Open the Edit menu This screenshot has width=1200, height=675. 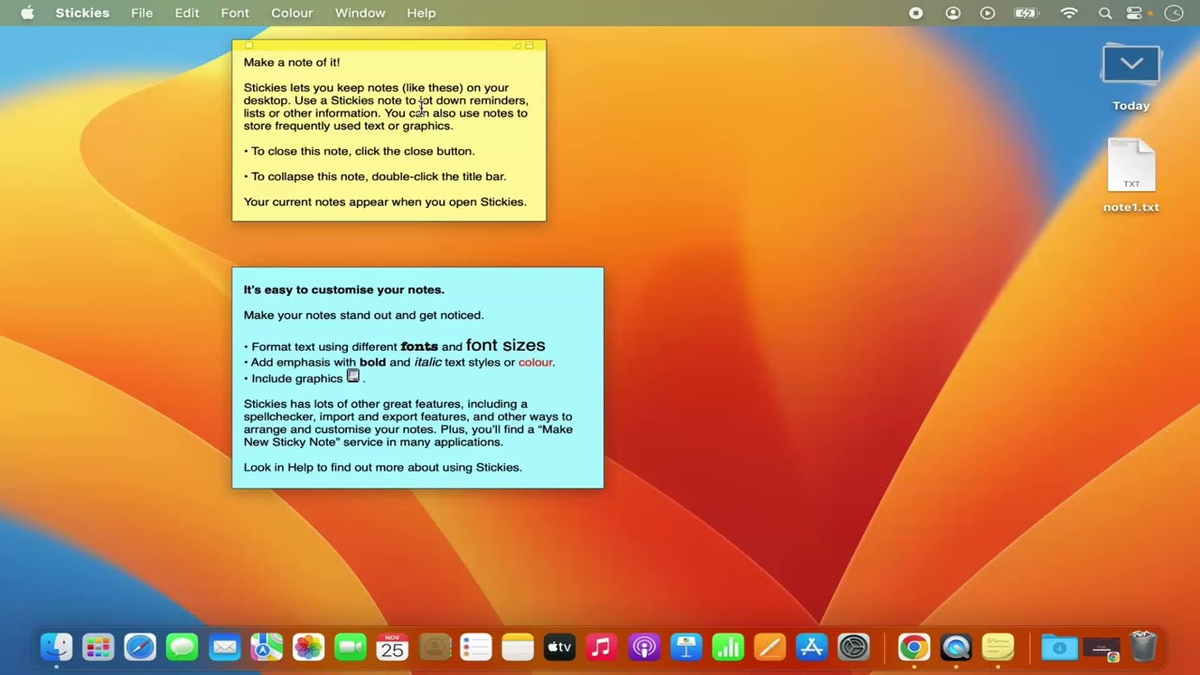click(187, 13)
